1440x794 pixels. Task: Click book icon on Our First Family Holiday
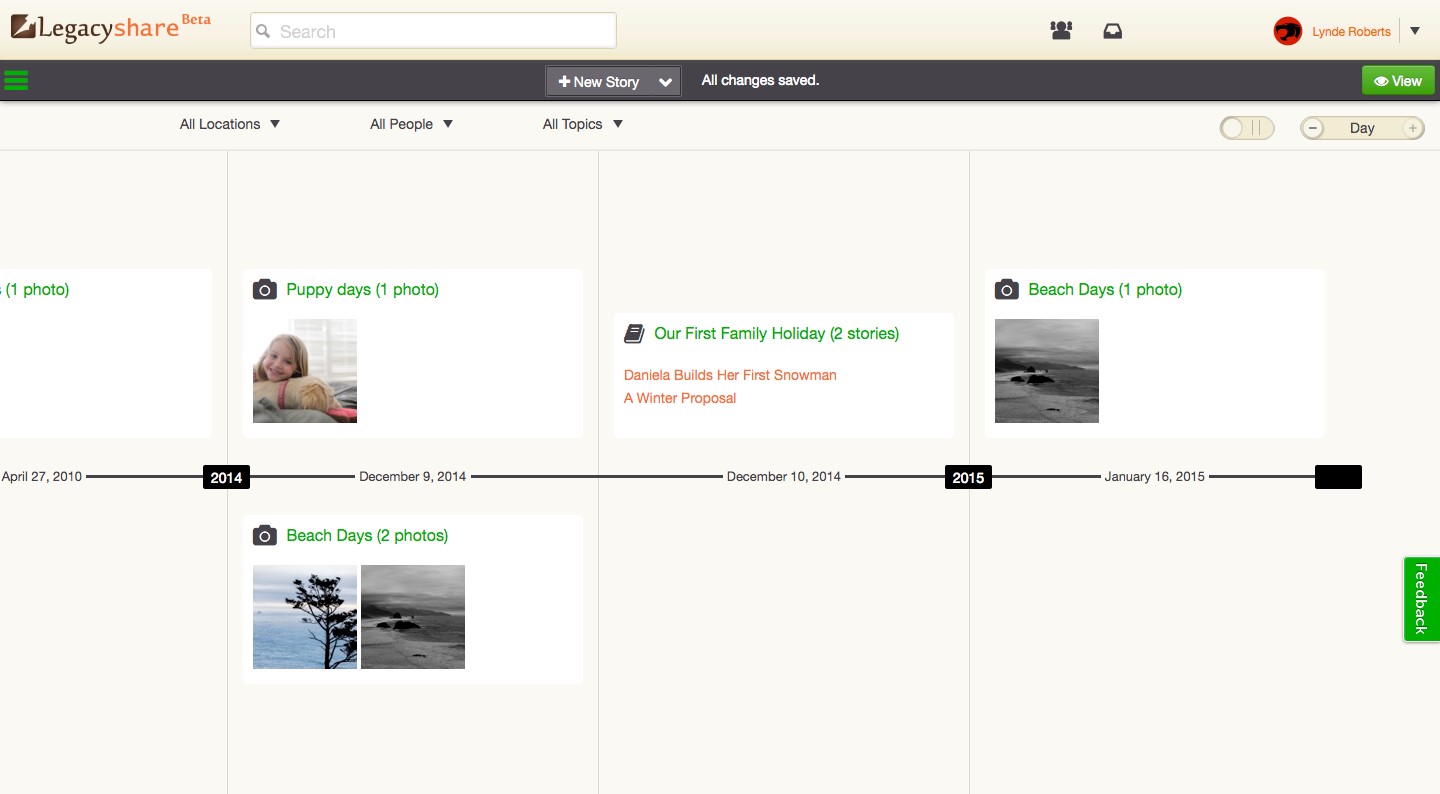coord(634,334)
